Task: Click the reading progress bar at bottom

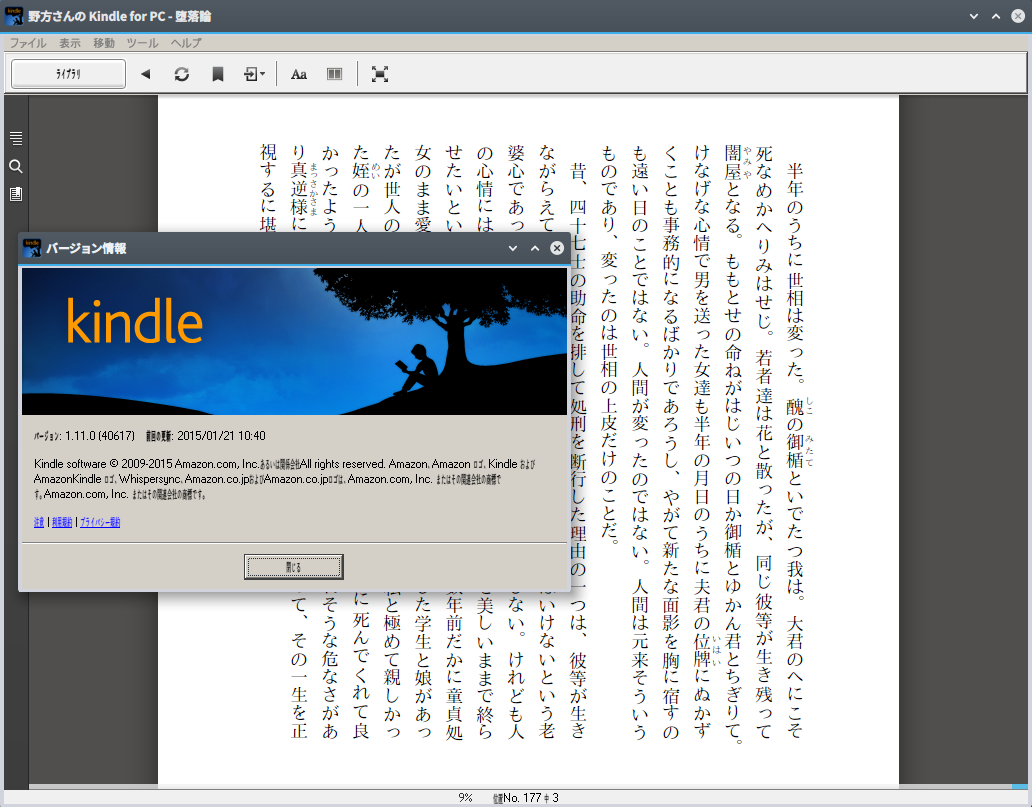Action: click(528, 787)
